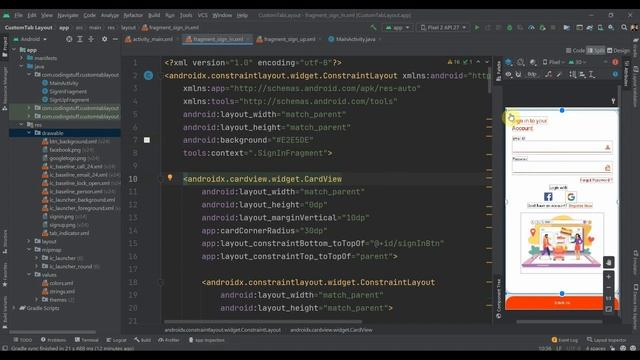Open the Event Log
Image resolution: width=640 pixels, height=360 pixels.
click(x=565, y=340)
